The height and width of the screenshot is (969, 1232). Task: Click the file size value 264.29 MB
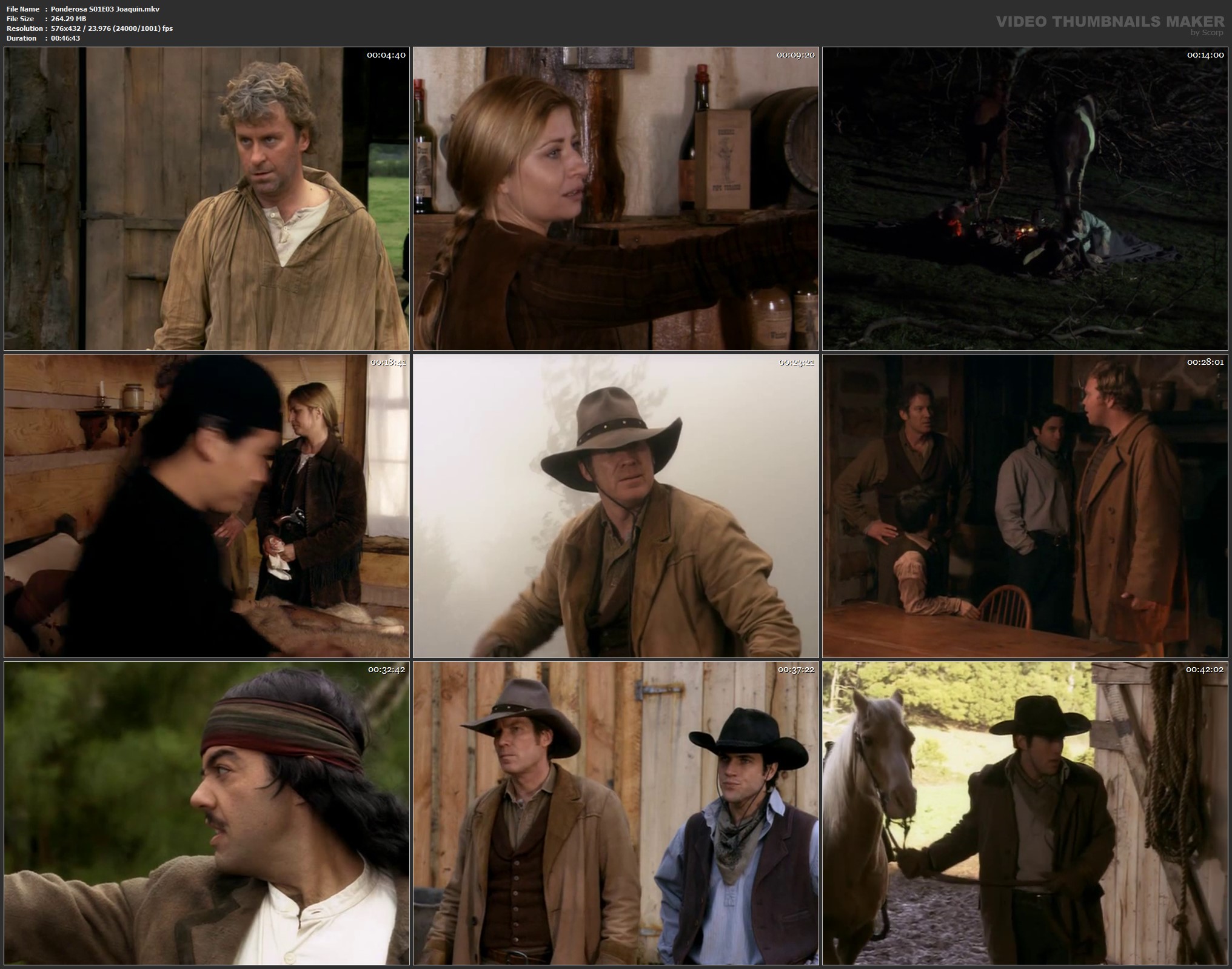point(69,19)
